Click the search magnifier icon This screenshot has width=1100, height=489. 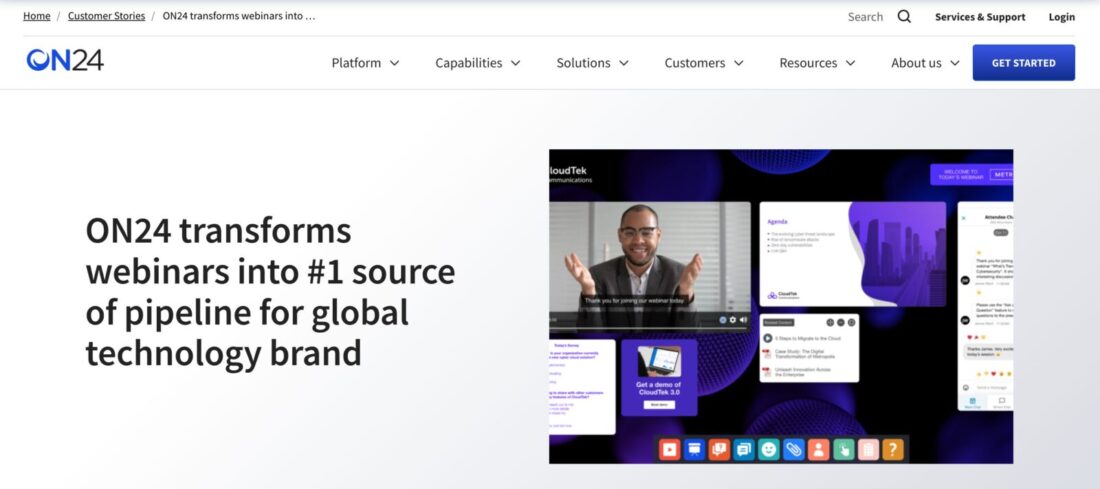click(x=904, y=17)
